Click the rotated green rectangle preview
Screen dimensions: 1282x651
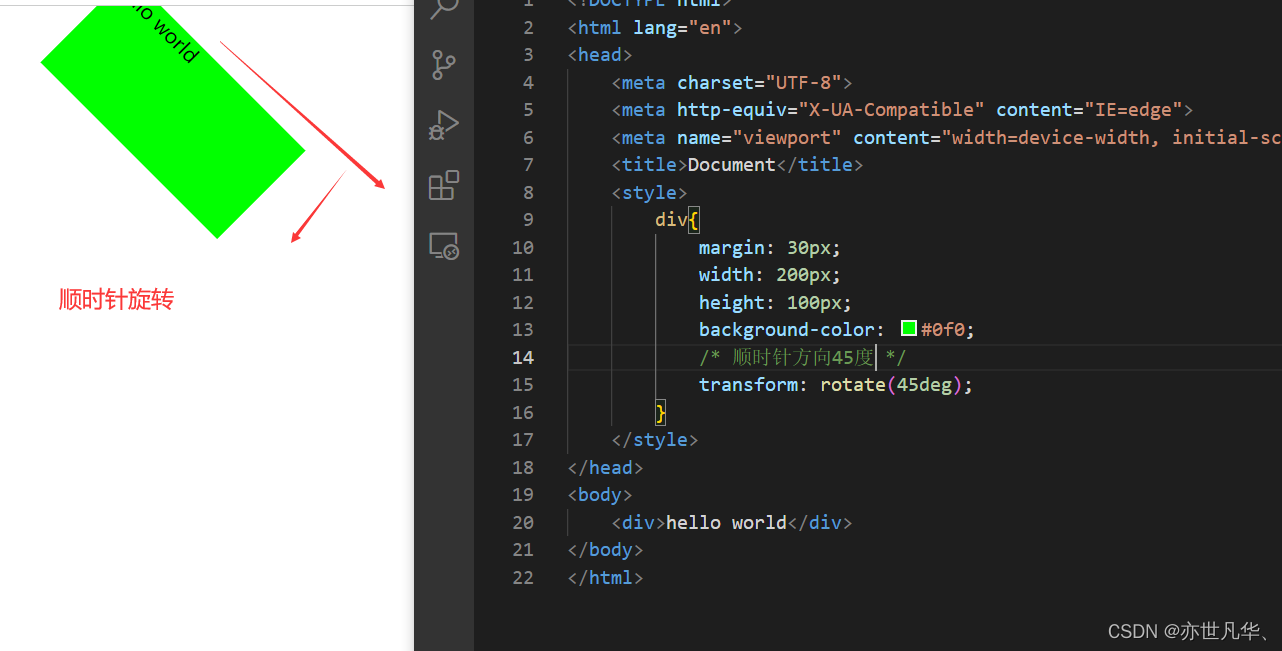click(170, 120)
